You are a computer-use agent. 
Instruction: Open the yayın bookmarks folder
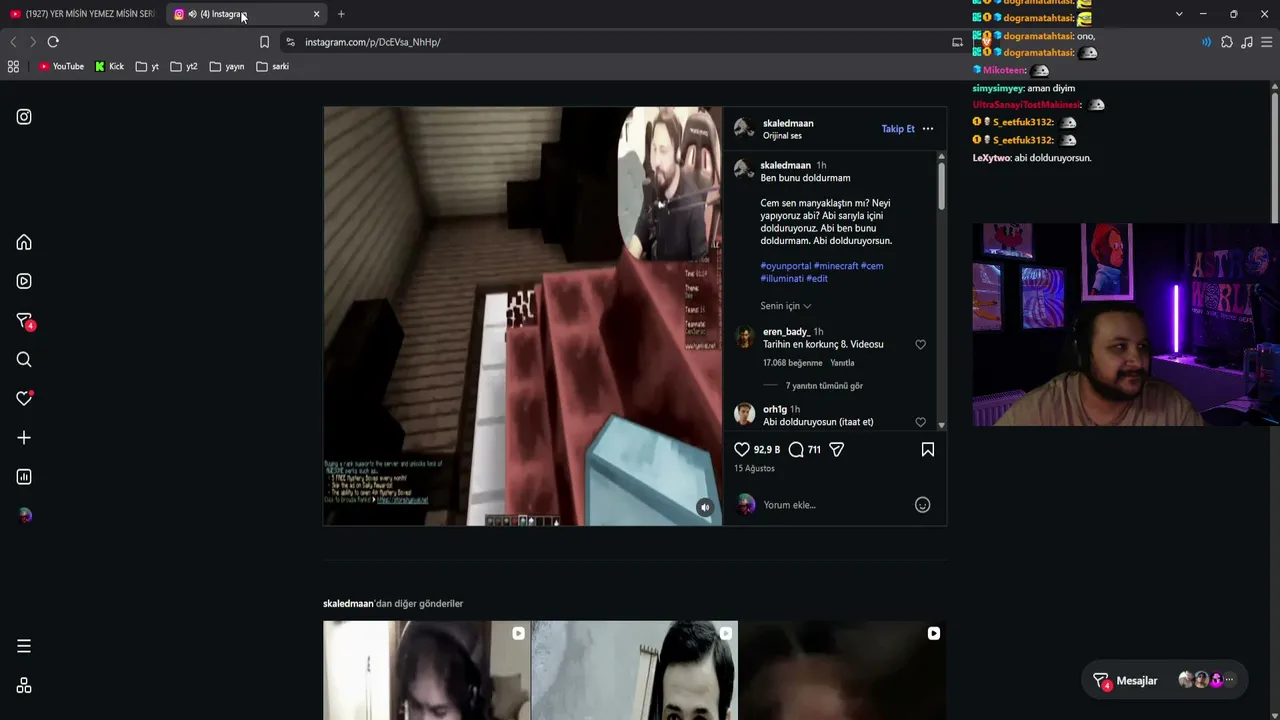227,67
